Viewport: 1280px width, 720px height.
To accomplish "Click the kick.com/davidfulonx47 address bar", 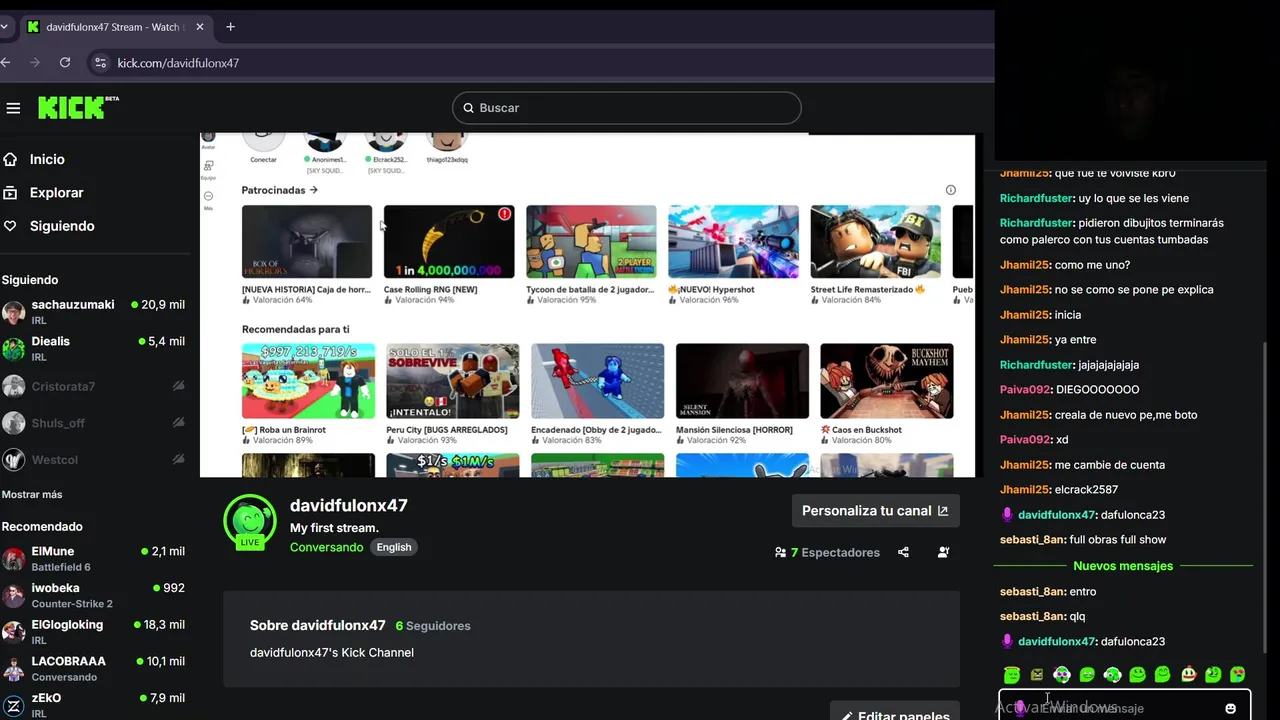I will tap(178, 62).
